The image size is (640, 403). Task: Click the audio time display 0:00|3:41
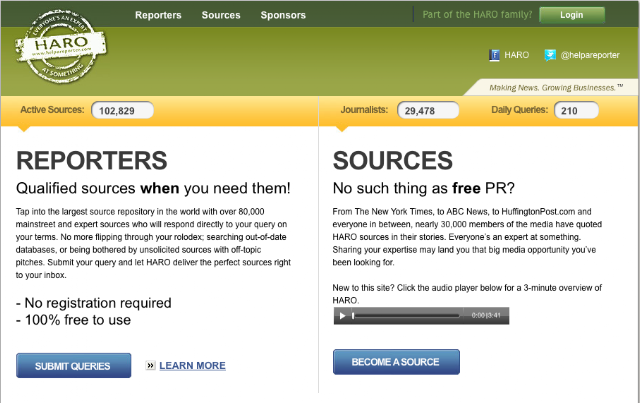486,315
